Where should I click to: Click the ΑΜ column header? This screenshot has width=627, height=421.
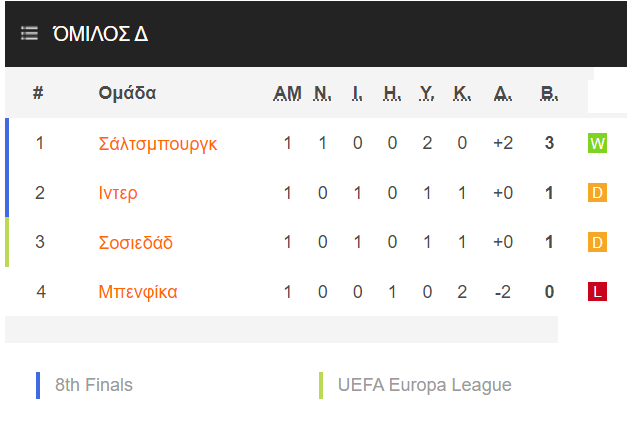click(x=287, y=94)
